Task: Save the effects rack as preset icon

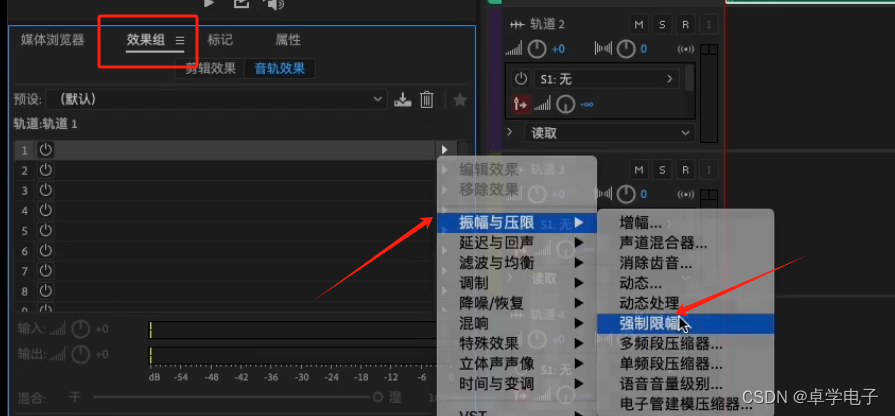Action: click(402, 100)
